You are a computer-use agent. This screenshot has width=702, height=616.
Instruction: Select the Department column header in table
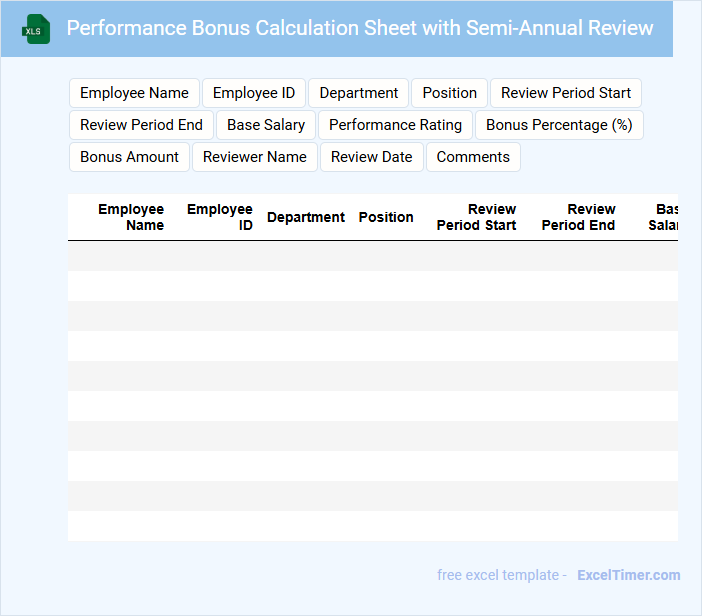tap(306, 217)
